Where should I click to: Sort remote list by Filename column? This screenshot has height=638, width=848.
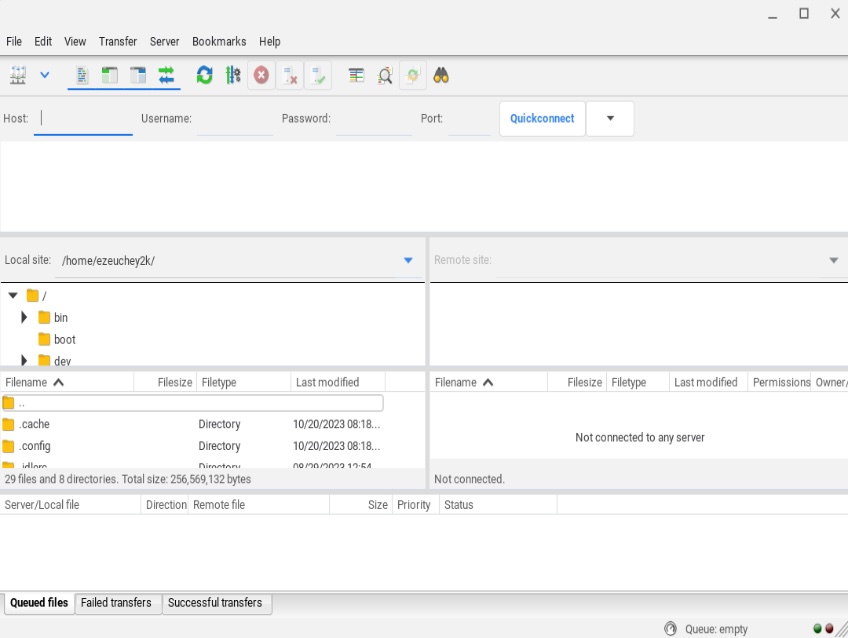tap(489, 382)
